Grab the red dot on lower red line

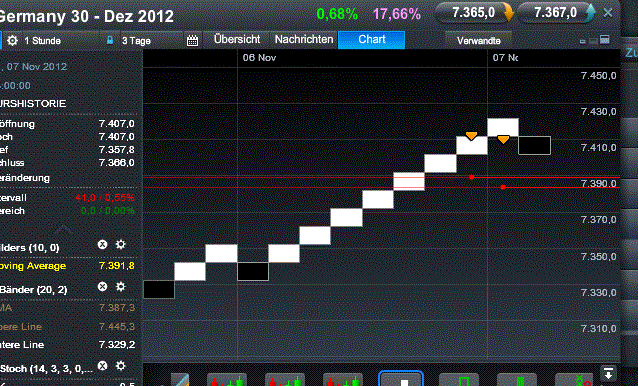[503, 187]
